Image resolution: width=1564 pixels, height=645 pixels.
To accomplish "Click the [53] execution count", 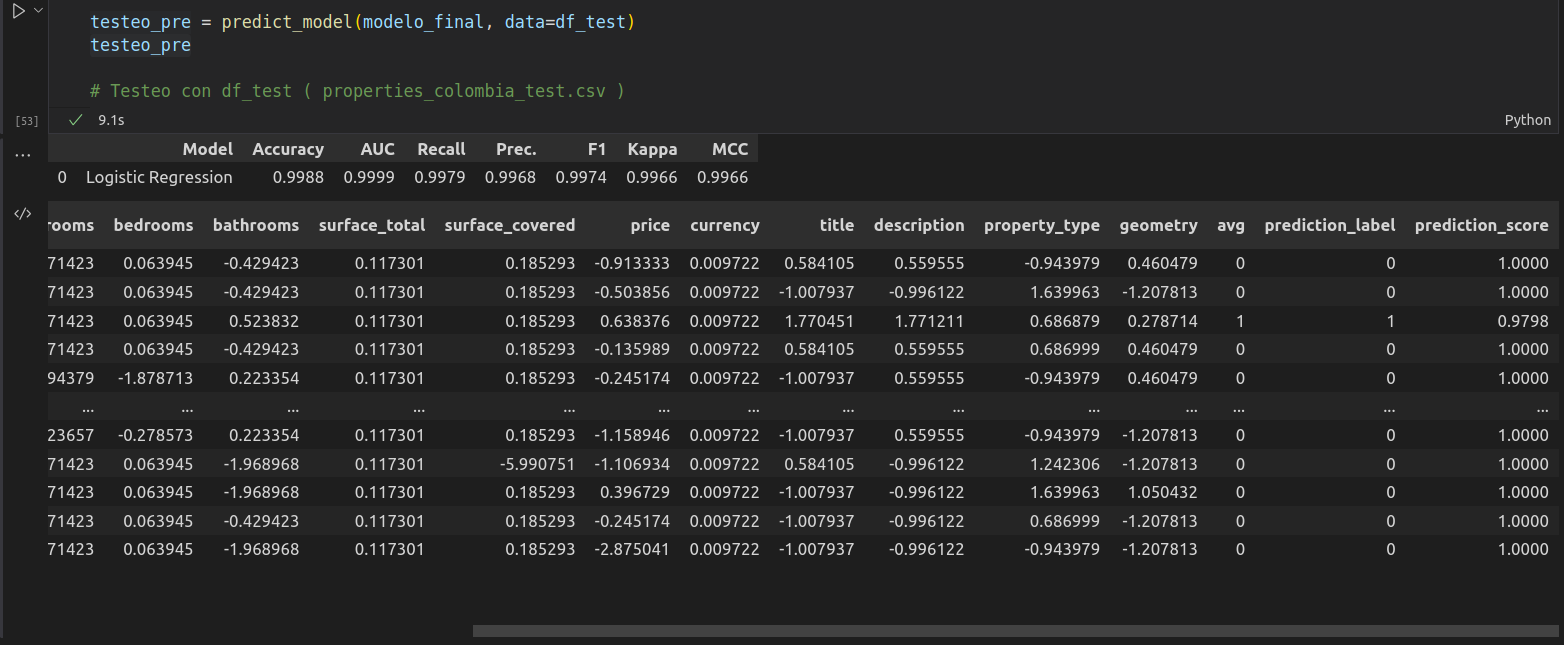I will [27, 121].
